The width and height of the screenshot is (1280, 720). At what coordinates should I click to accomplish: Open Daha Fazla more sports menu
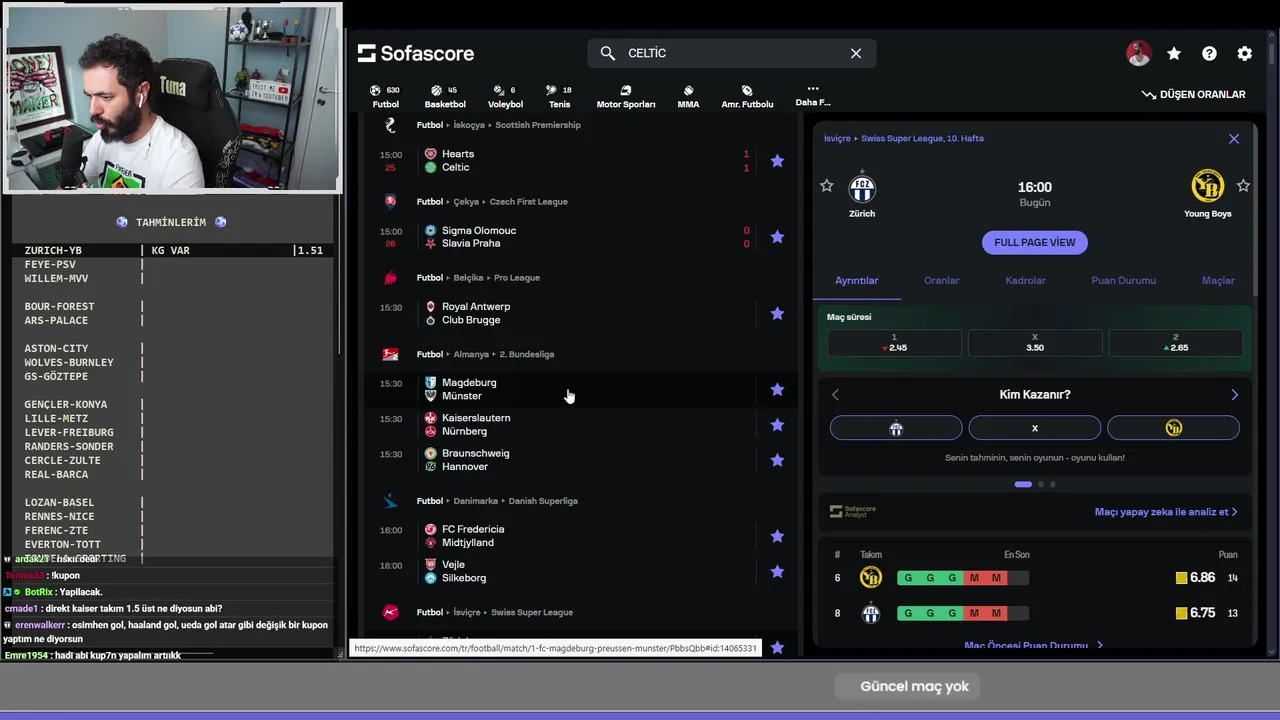coord(813,95)
